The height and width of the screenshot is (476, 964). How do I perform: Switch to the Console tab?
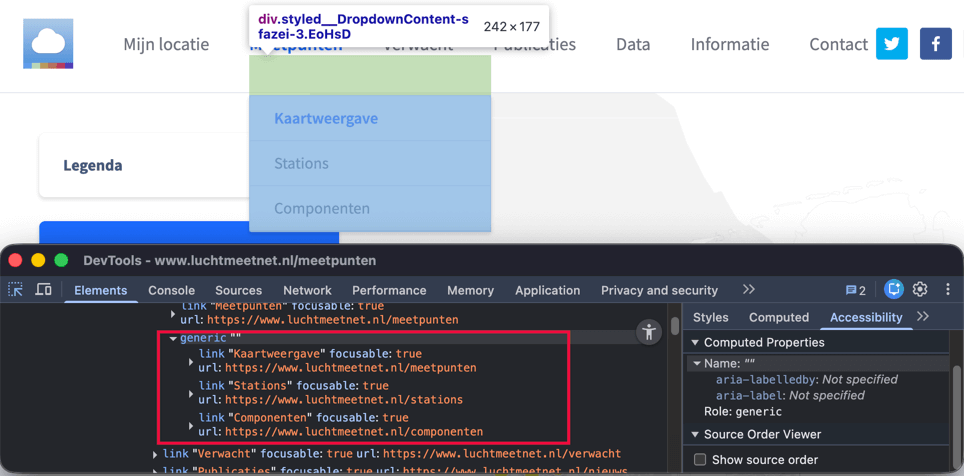click(x=171, y=290)
